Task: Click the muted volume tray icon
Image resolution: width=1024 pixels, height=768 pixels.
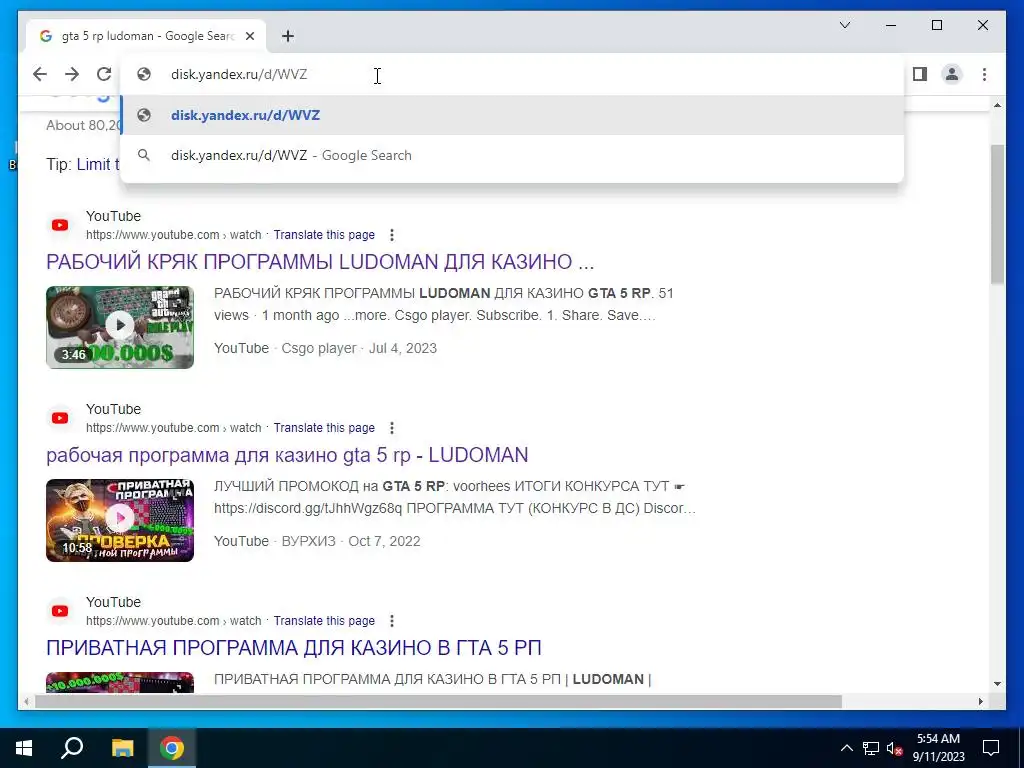Action: click(x=894, y=748)
